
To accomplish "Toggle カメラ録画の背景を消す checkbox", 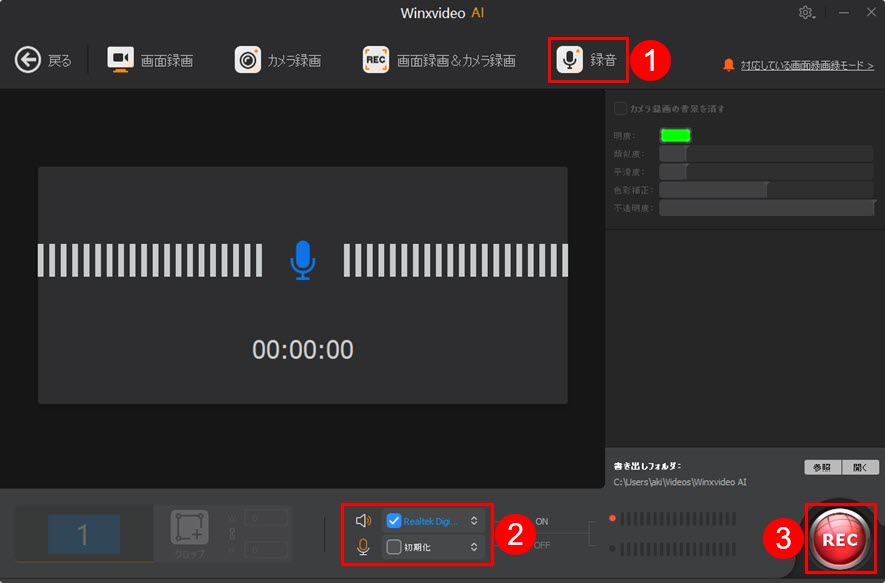I will pyautogui.click(x=620, y=108).
